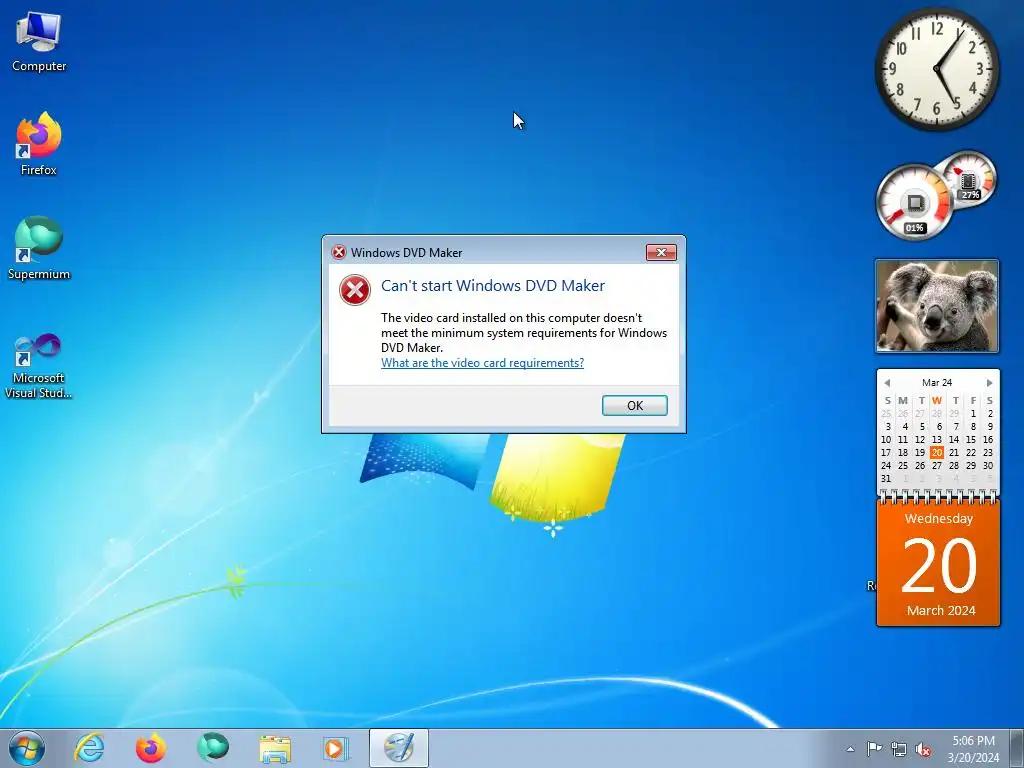Click the CPU meter gadget dial
Image resolution: width=1024 pixels, height=768 pixels.
914,202
